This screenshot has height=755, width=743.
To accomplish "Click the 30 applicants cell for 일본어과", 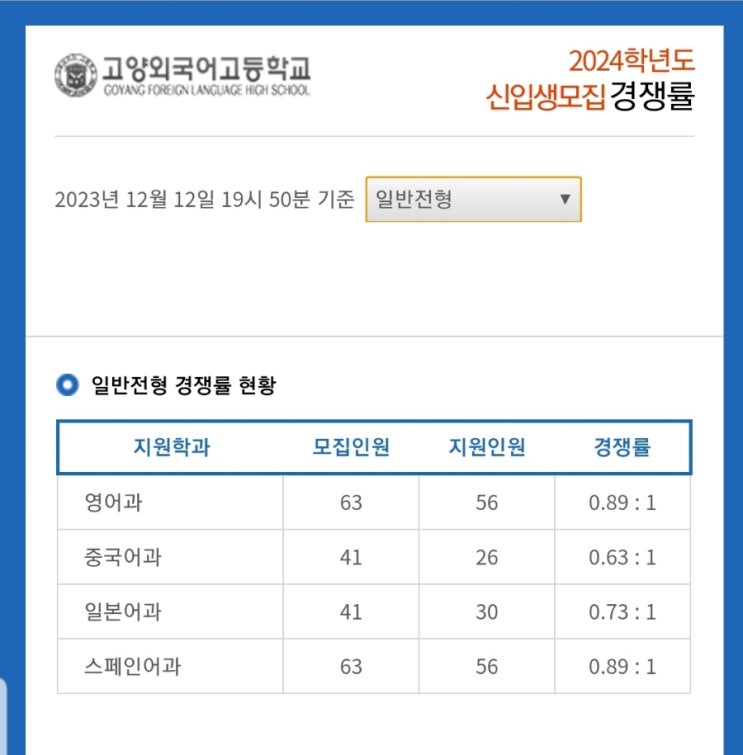I will 487,612.
